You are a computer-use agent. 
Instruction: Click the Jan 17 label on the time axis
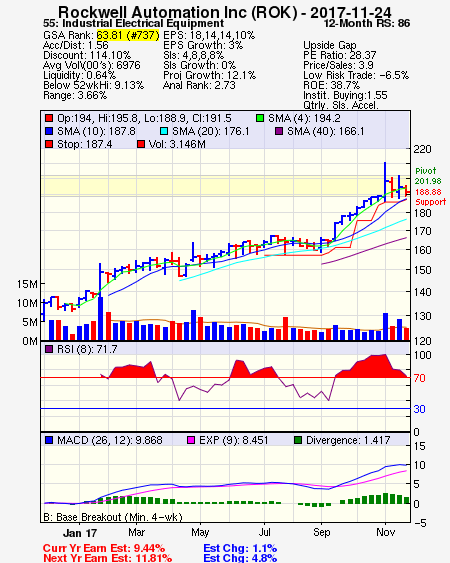click(x=80, y=533)
